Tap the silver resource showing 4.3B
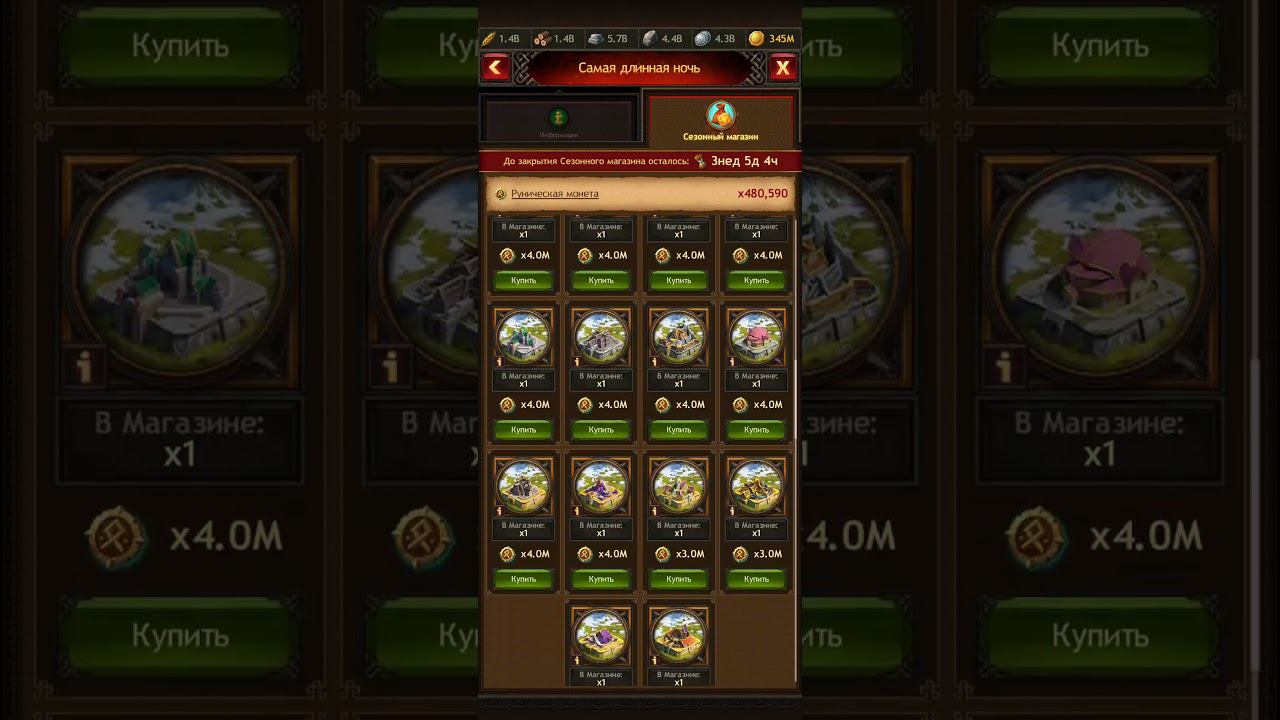 pyautogui.click(x=714, y=39)
